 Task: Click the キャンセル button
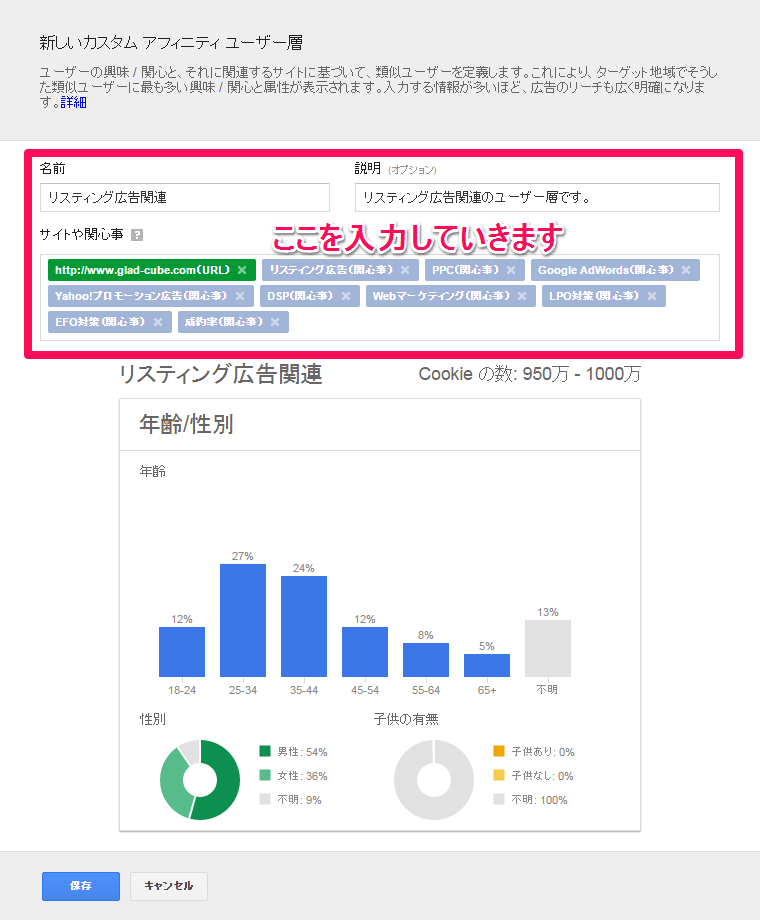tap(168, 886)
